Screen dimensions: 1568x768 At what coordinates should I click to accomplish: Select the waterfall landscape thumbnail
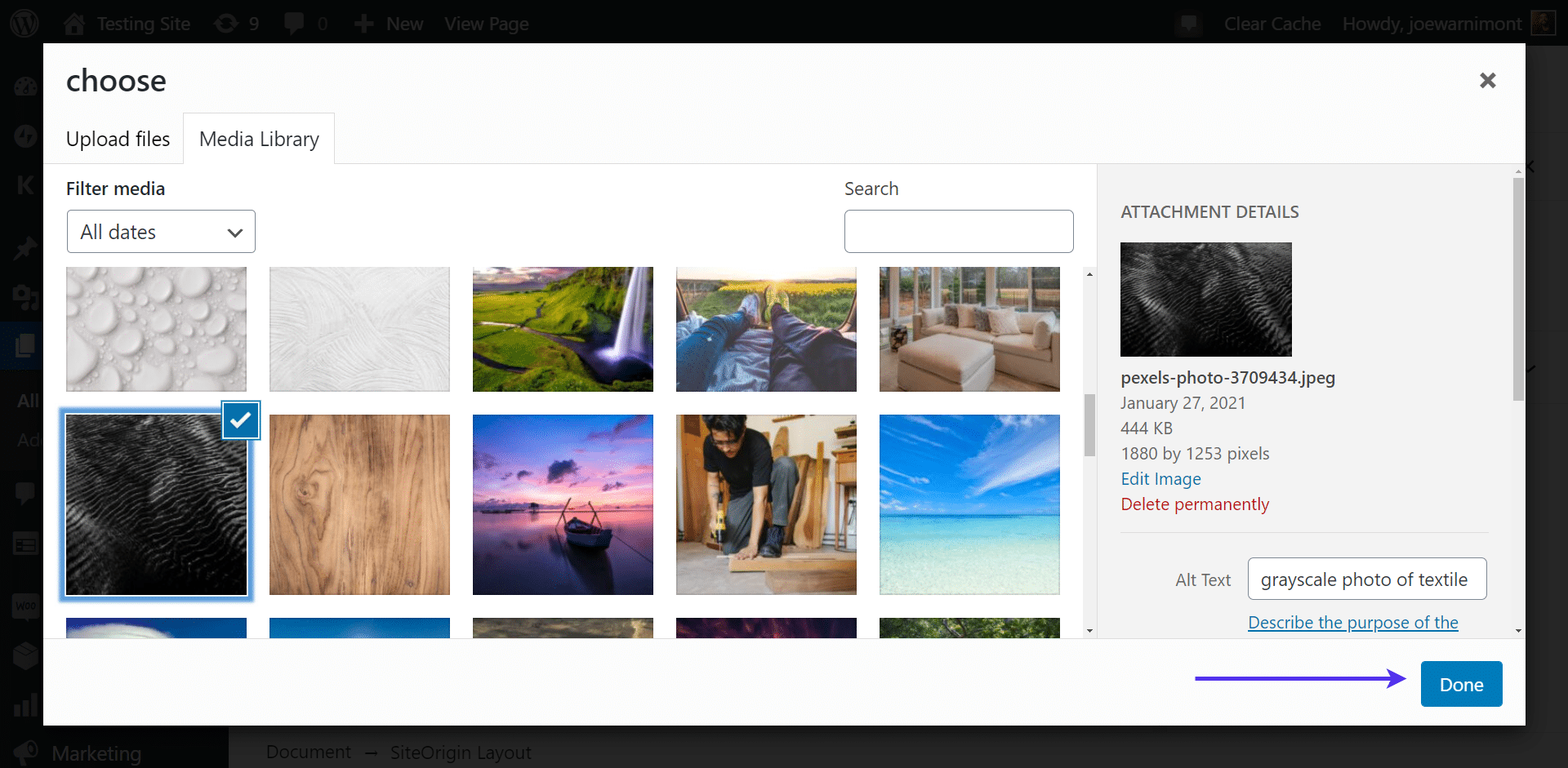563,329
